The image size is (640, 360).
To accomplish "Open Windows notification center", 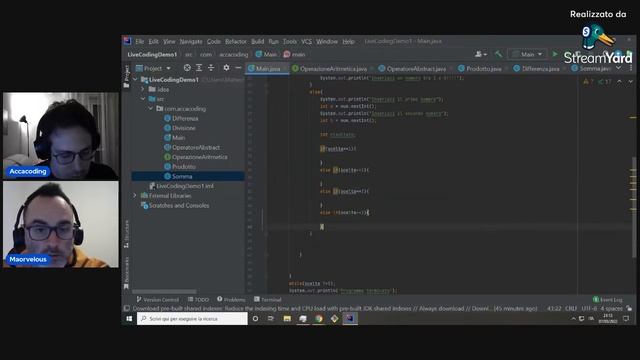I will (627, 318).
